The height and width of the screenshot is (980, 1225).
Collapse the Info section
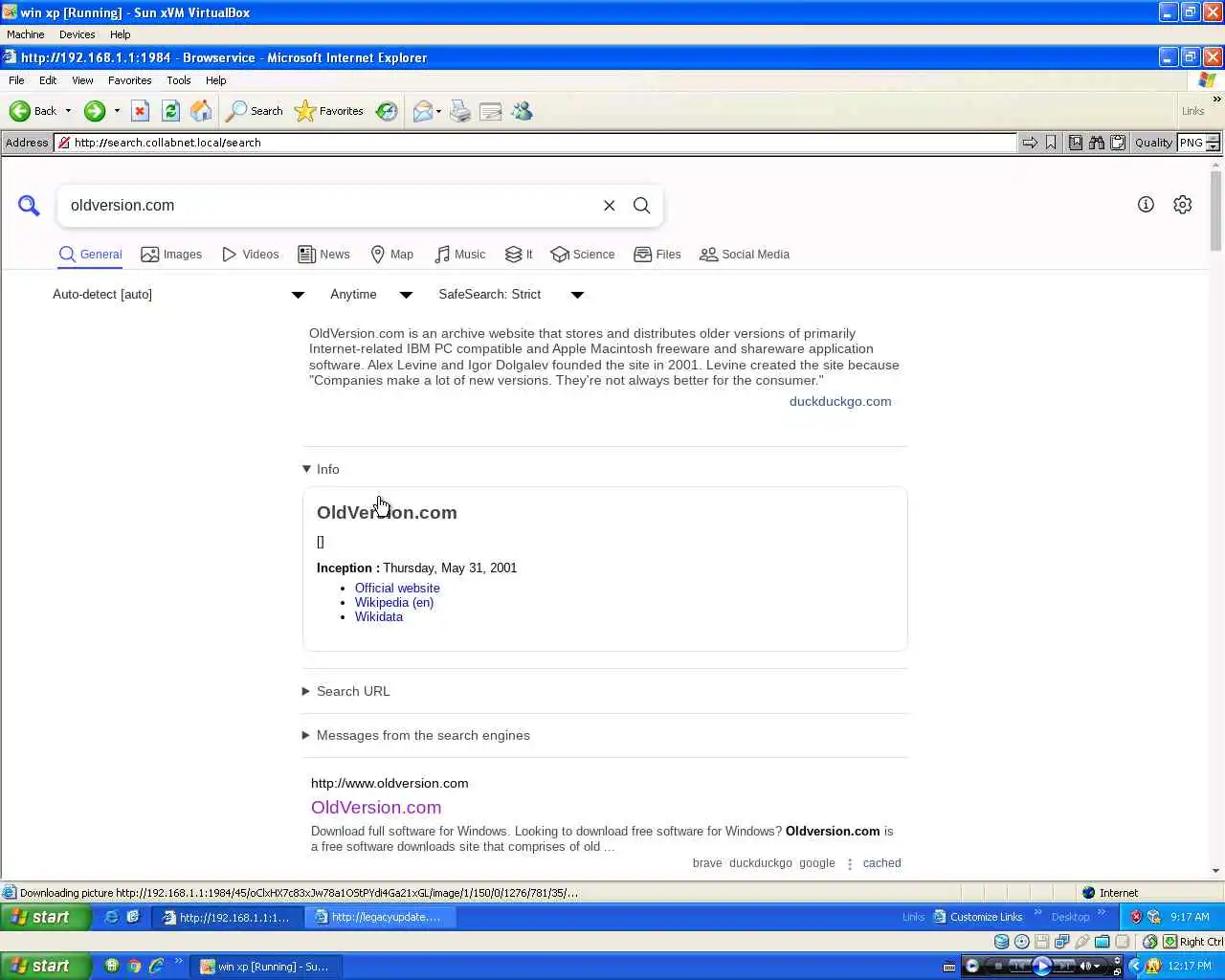(321, 469)
